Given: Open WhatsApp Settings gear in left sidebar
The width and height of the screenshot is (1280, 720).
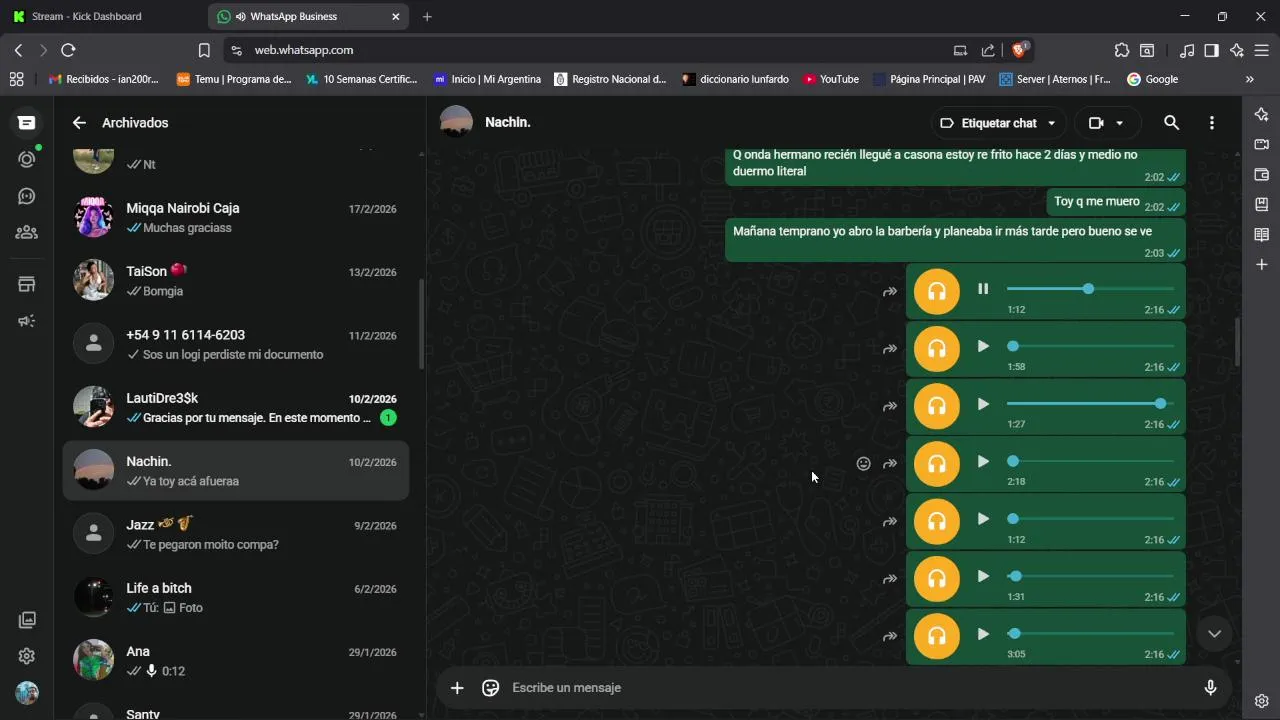Looking at the screenshot, I should pyautogui.click(x=27, y=656).
